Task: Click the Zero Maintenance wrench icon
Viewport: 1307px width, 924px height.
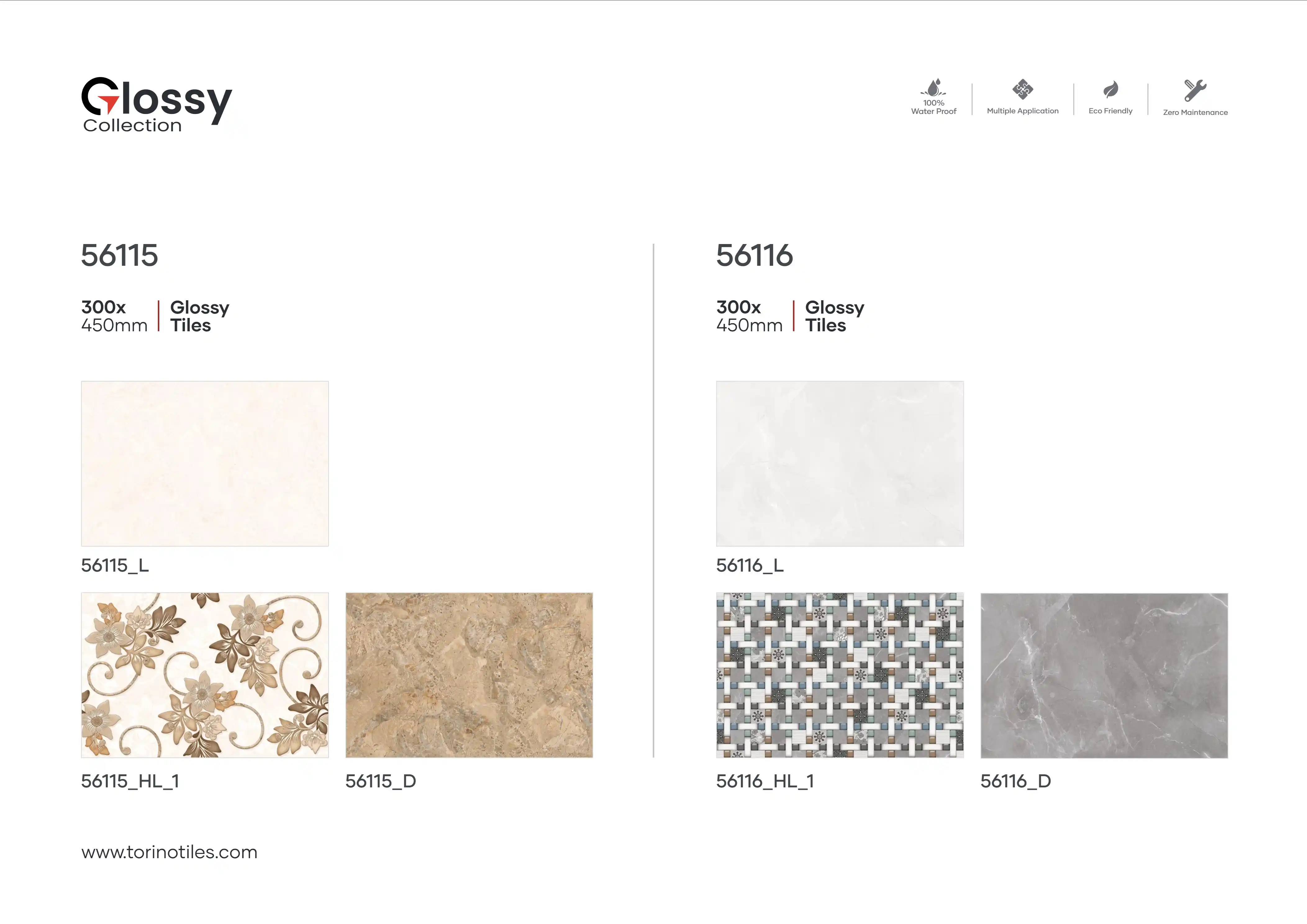Action: point(1195,90)
